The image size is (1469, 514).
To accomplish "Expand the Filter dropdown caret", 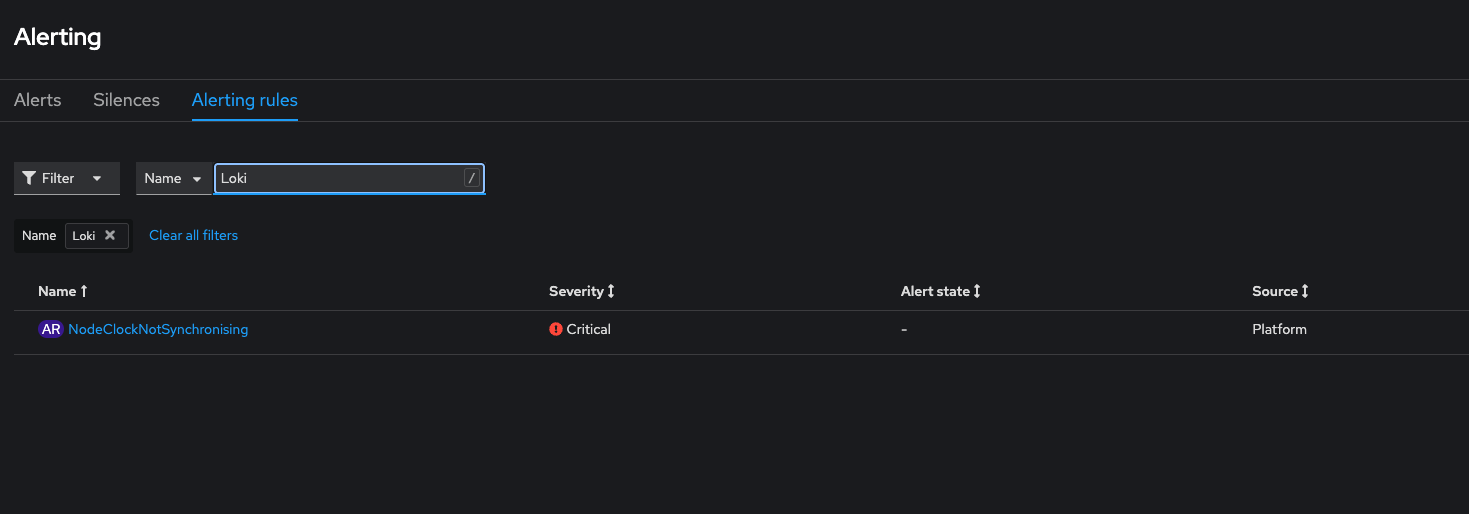I will [x=97, y=178].
